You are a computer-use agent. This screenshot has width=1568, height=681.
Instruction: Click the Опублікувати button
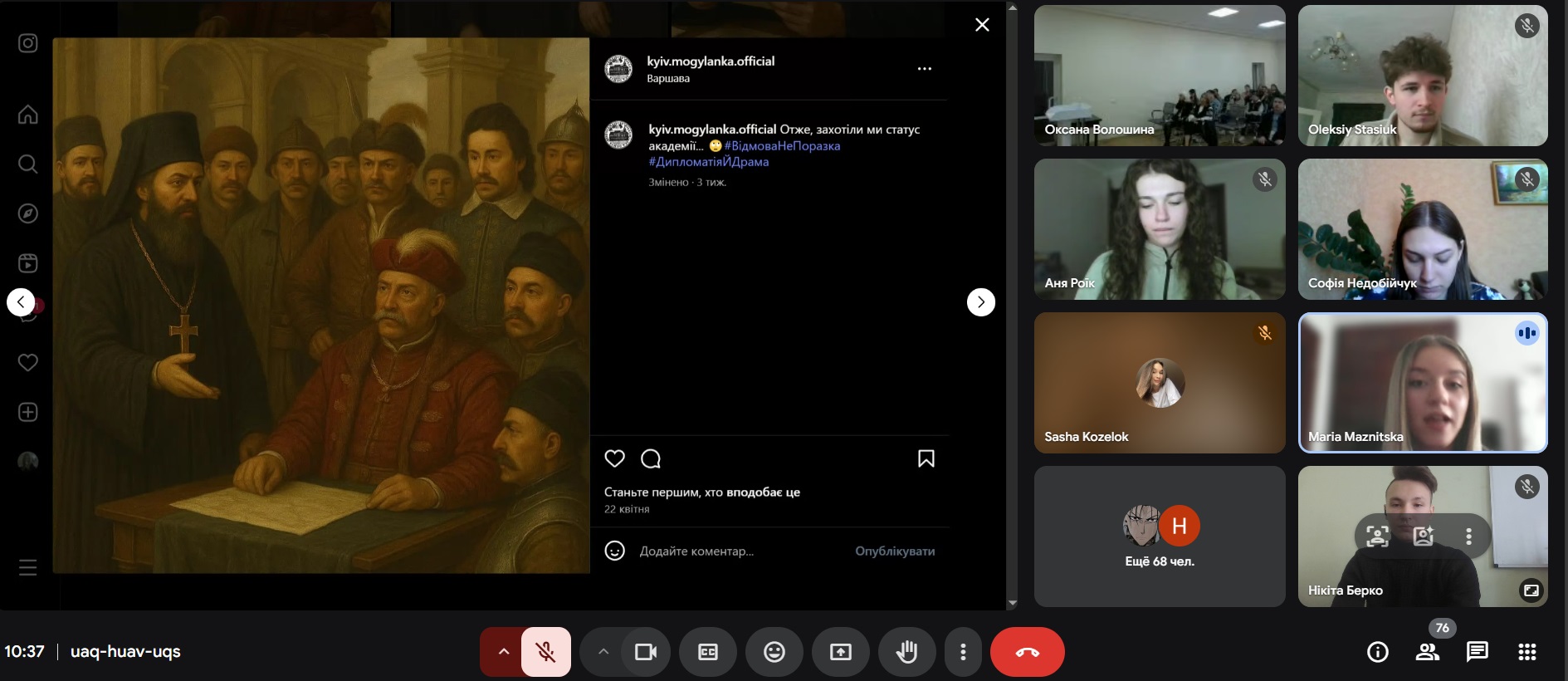895,551
